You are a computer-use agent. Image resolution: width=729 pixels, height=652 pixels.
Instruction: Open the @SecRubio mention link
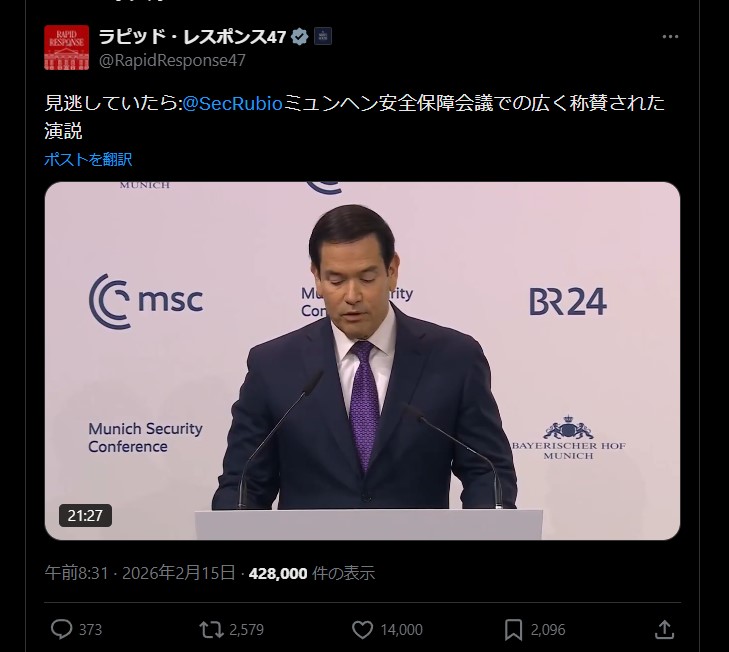[x=232, y=103]
